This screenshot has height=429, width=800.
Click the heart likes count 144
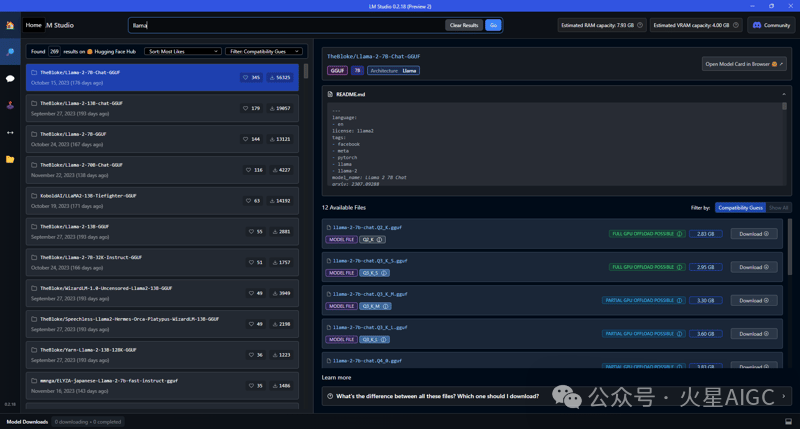[252, 139]
